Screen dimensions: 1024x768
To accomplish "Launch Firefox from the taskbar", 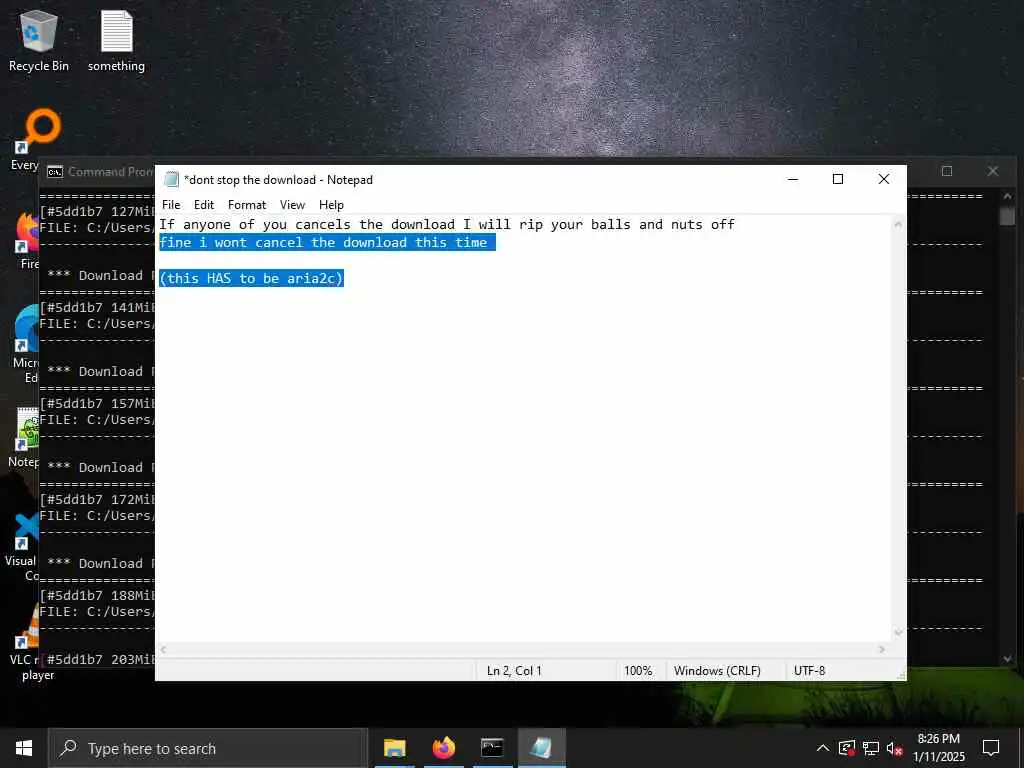I will tap(443, 748).
